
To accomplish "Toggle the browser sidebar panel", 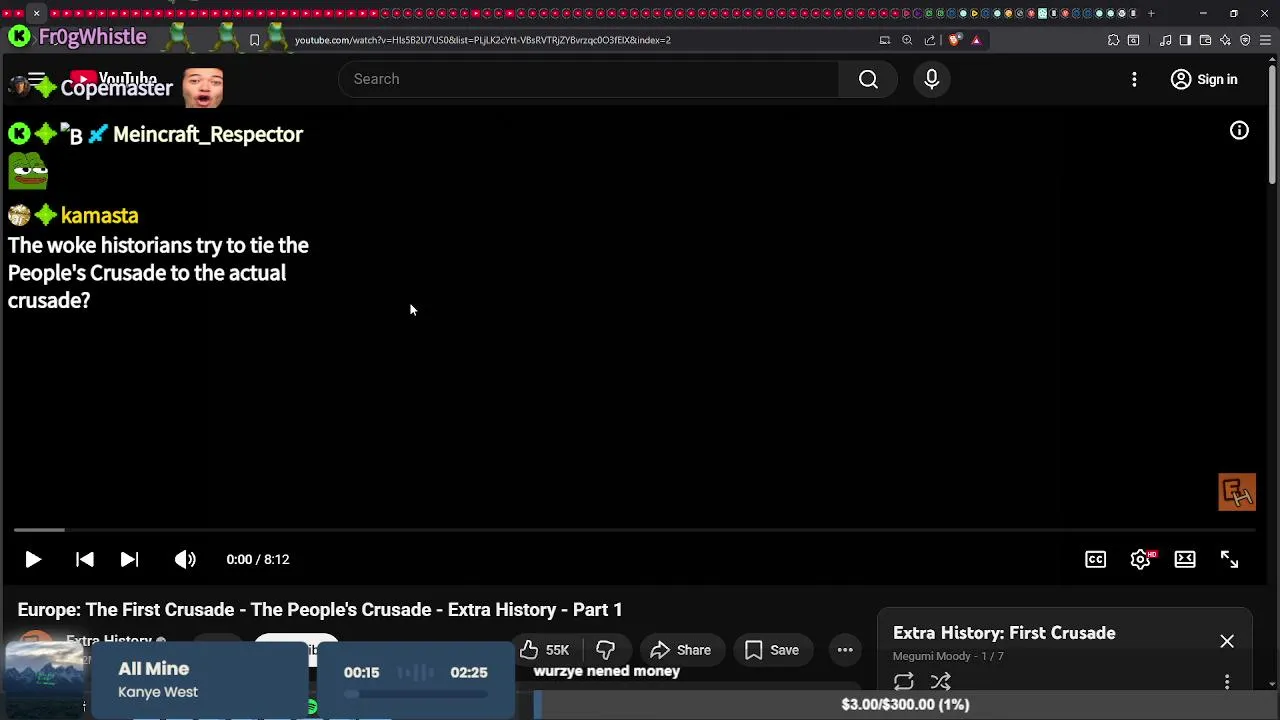I will click(1185, 40).
